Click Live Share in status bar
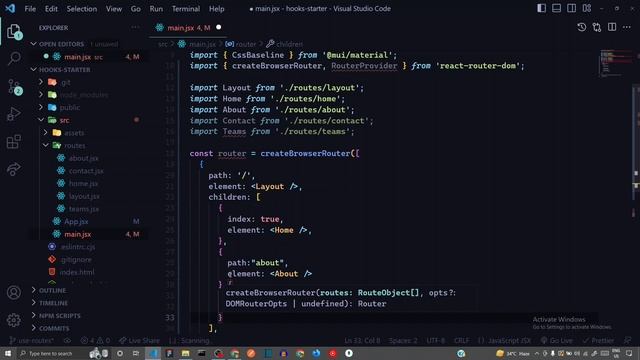Image resolution: width=640 pixels, height=360 pixels. tap(139, 340)
